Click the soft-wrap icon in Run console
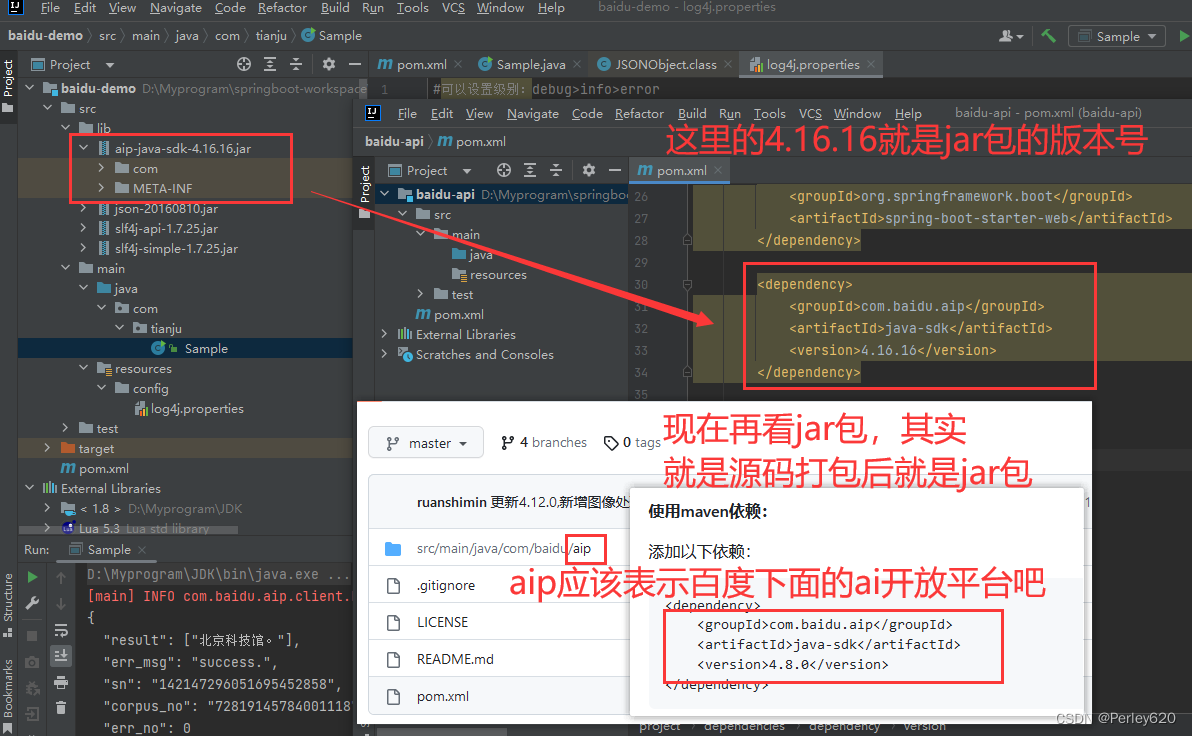 (61, 630)
